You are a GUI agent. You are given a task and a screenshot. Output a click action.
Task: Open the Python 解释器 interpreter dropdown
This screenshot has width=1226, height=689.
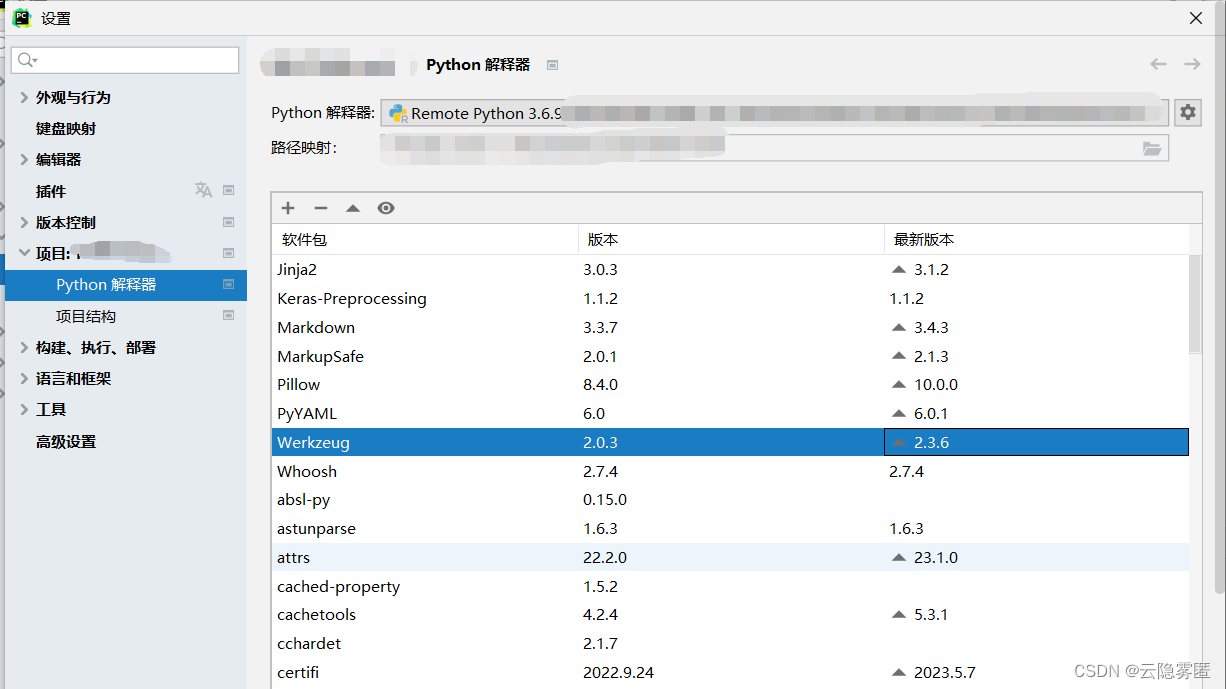point(774,113)
